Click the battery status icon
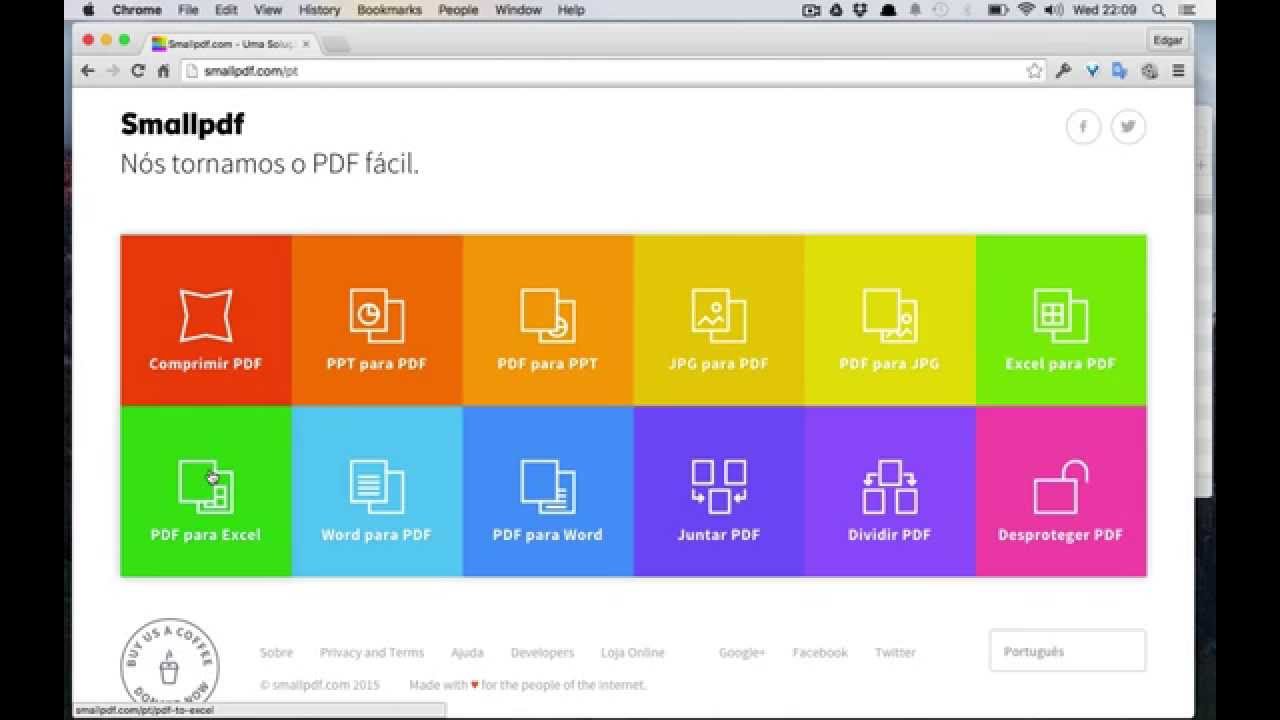 click(997, 10)
